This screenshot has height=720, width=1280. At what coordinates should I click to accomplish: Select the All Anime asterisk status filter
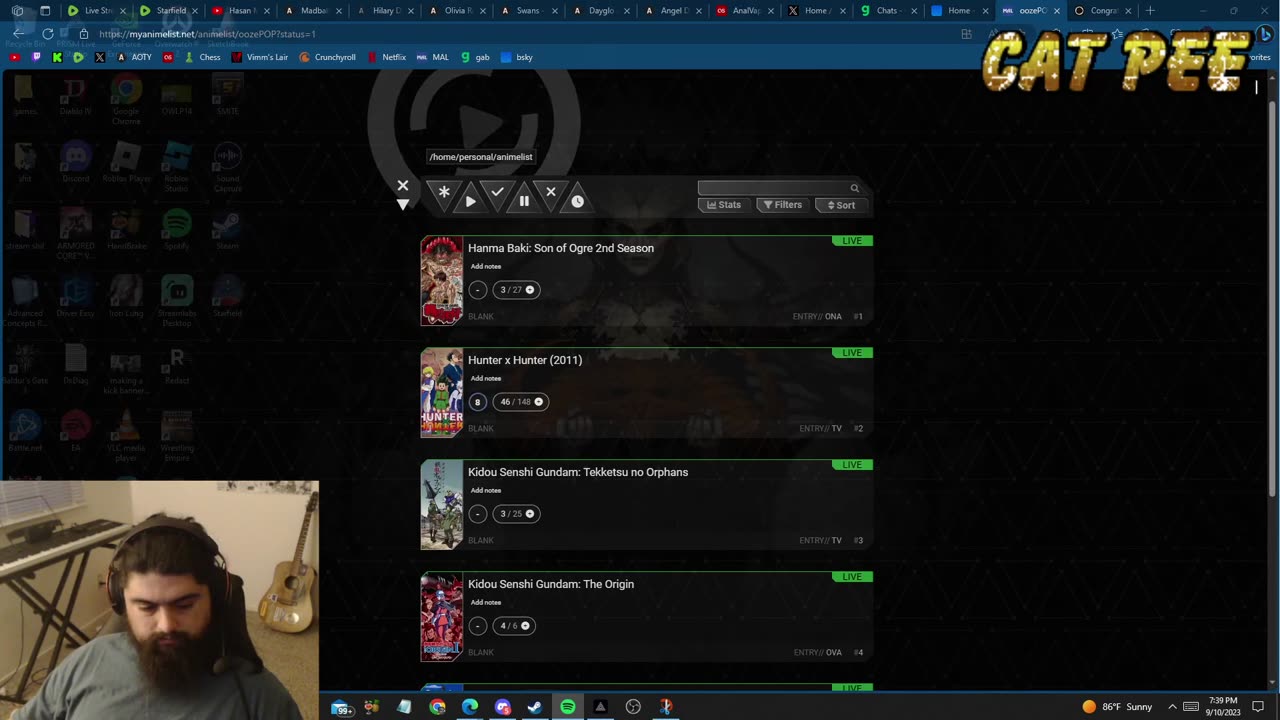tap(444, 192)
